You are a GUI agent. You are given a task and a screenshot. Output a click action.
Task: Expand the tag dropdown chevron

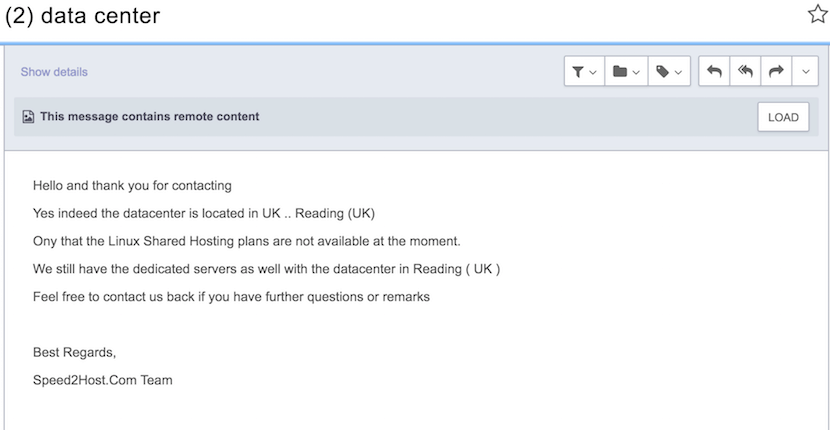point(679,72)
